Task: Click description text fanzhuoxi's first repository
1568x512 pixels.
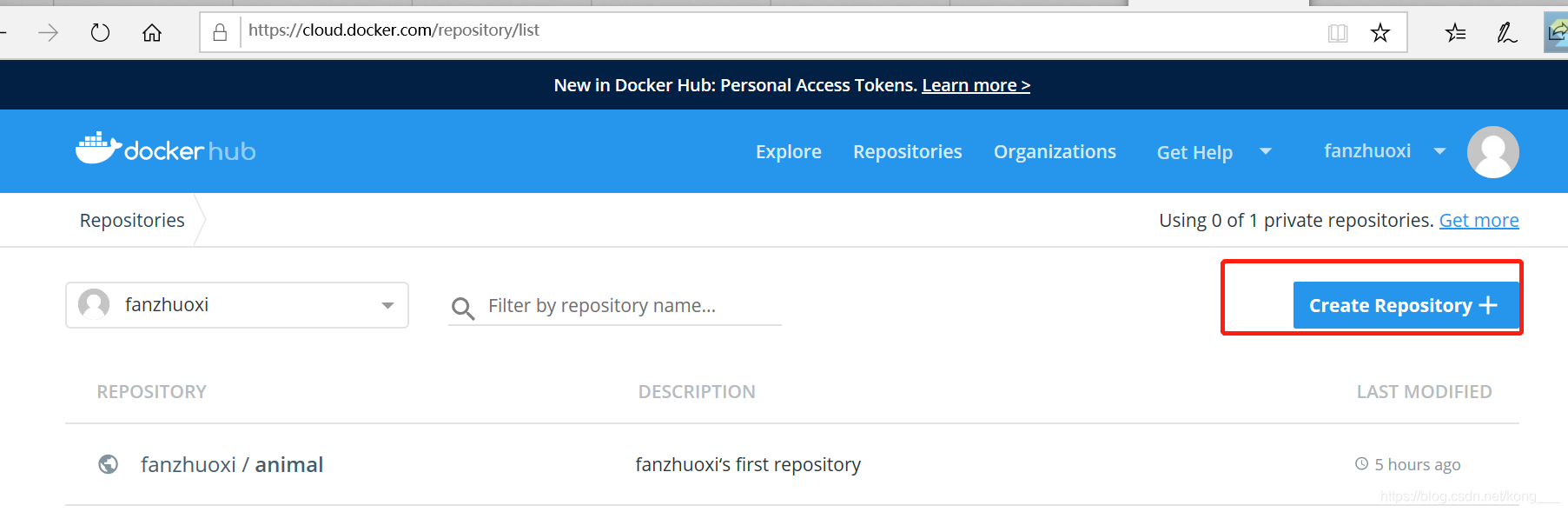Action: pos(748,464)
